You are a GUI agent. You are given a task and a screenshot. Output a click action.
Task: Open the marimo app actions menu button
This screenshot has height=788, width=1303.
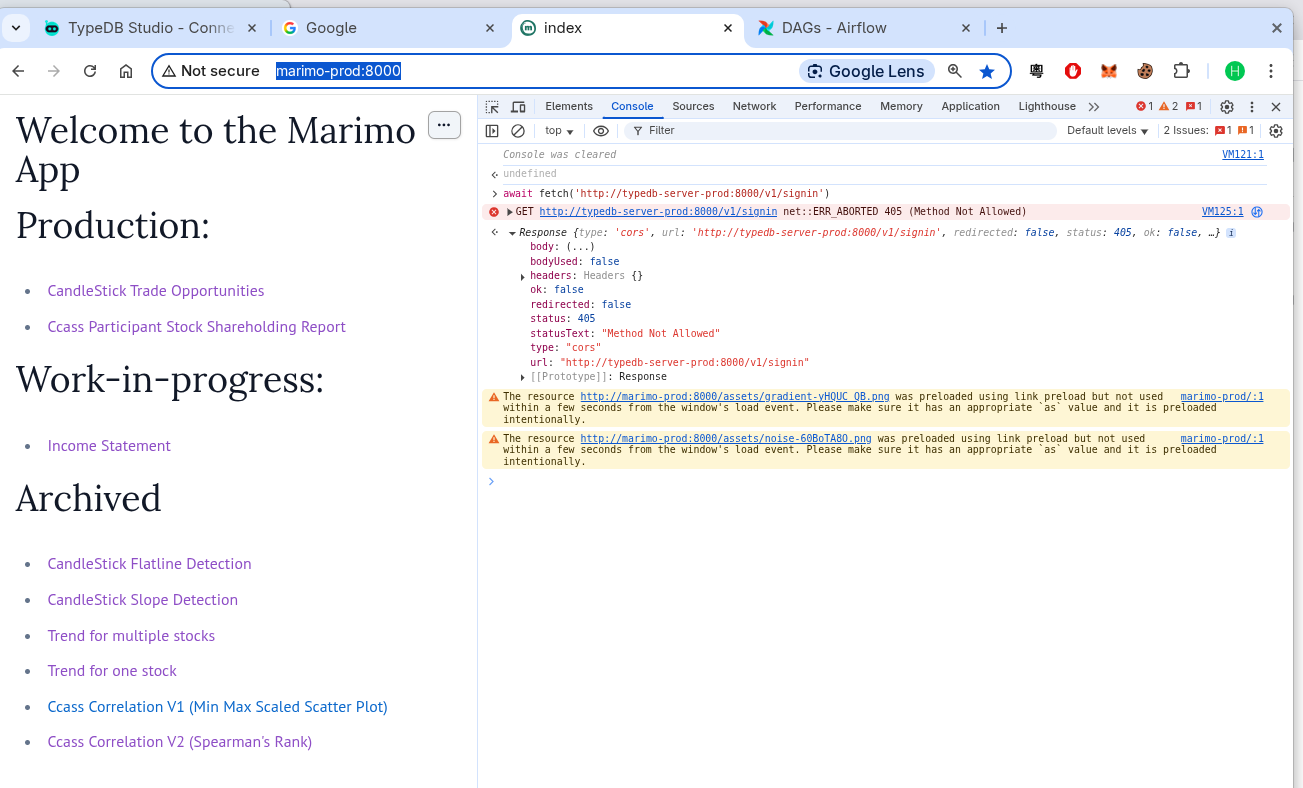pos(444,125)
